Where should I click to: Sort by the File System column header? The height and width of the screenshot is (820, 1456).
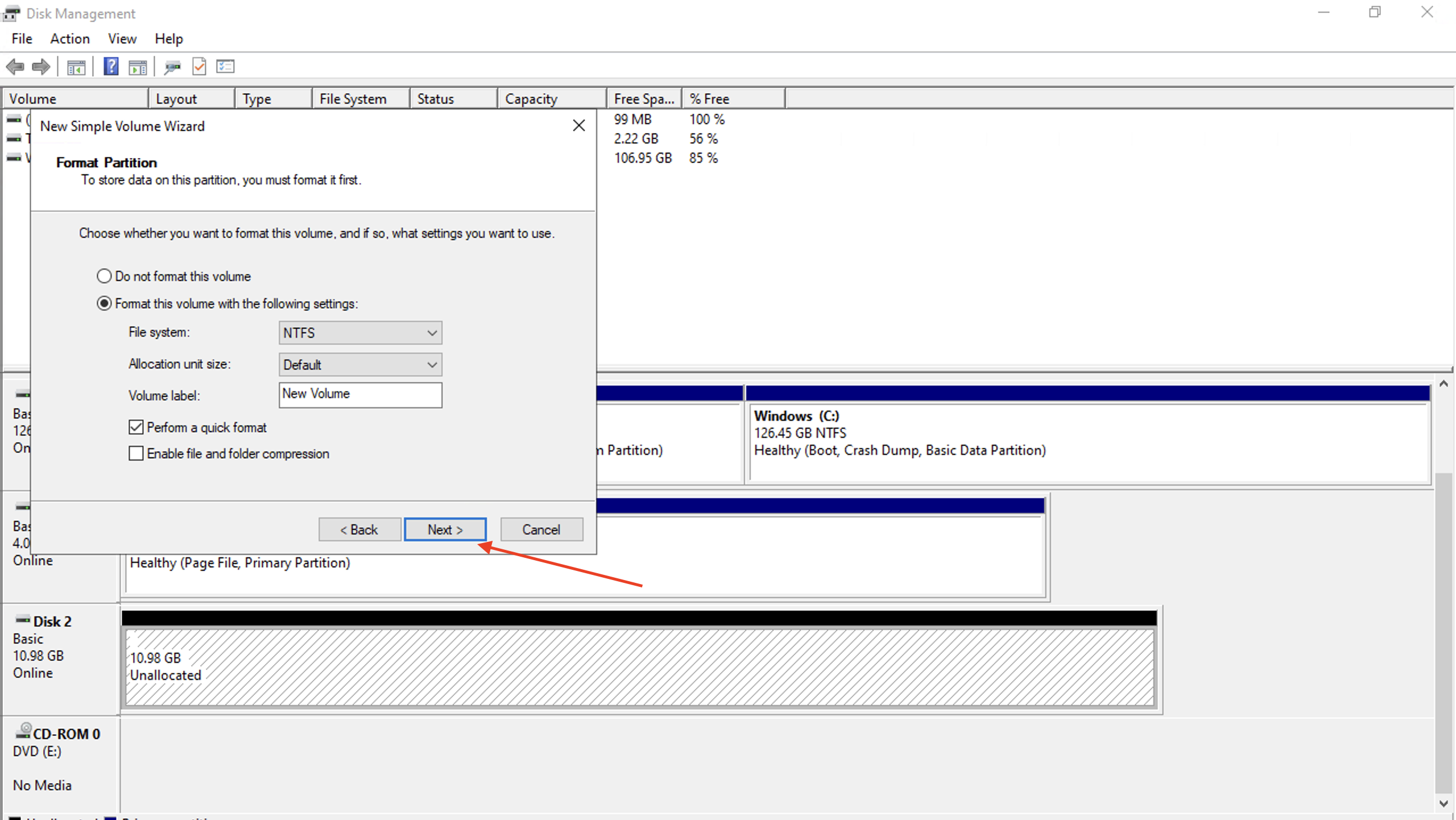(361, 98)
